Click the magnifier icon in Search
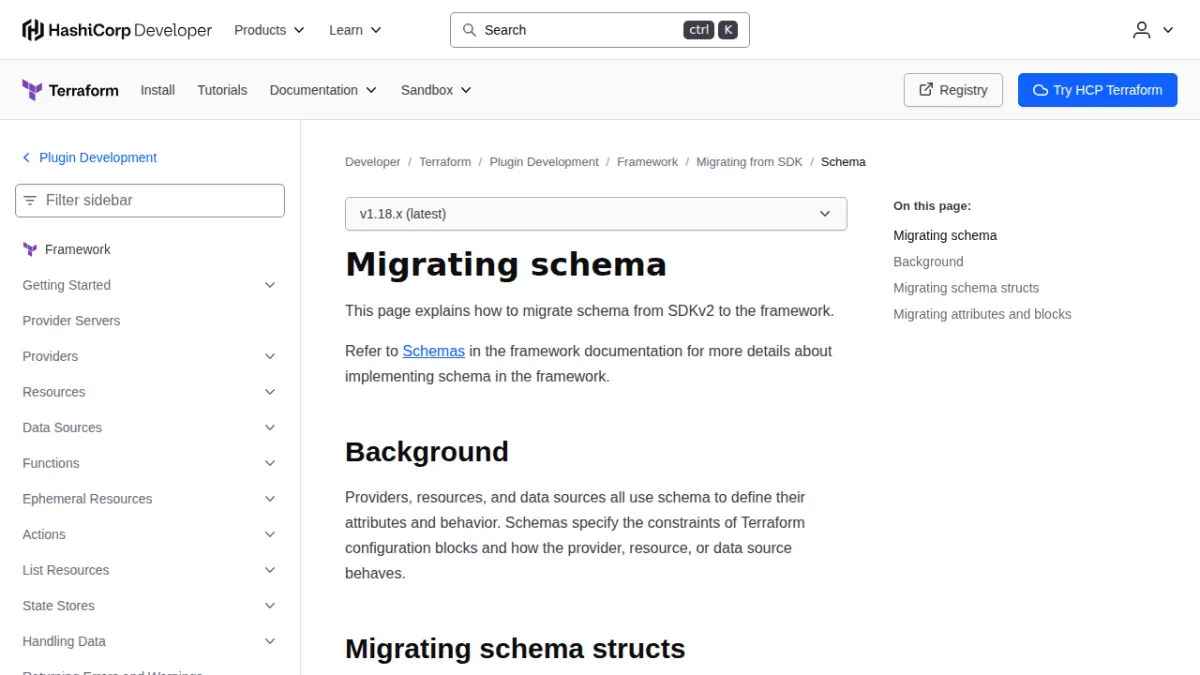1200x675 pixels. click(x=469, y=30)
